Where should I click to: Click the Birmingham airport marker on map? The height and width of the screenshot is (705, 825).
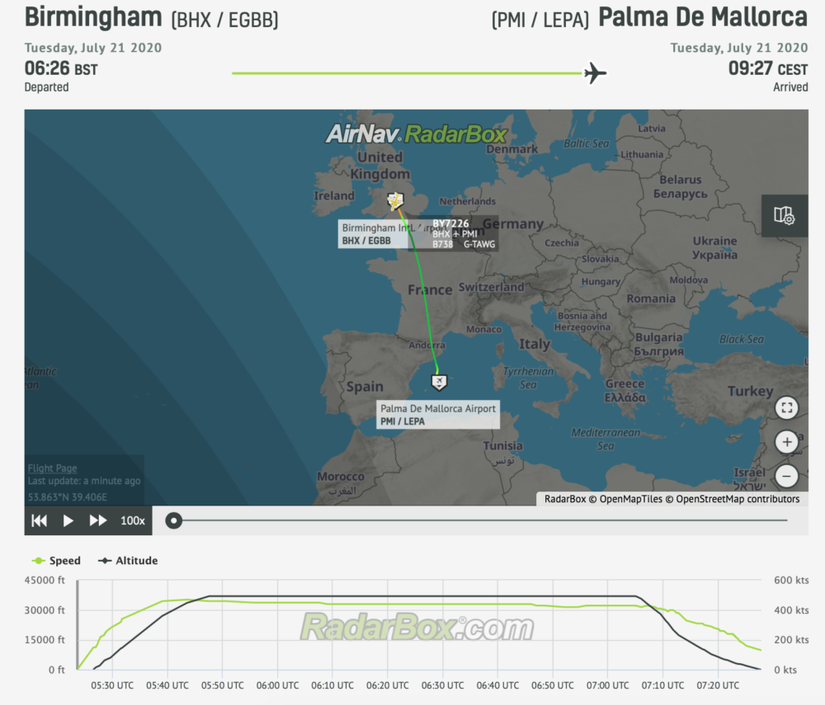coord(395,200)
